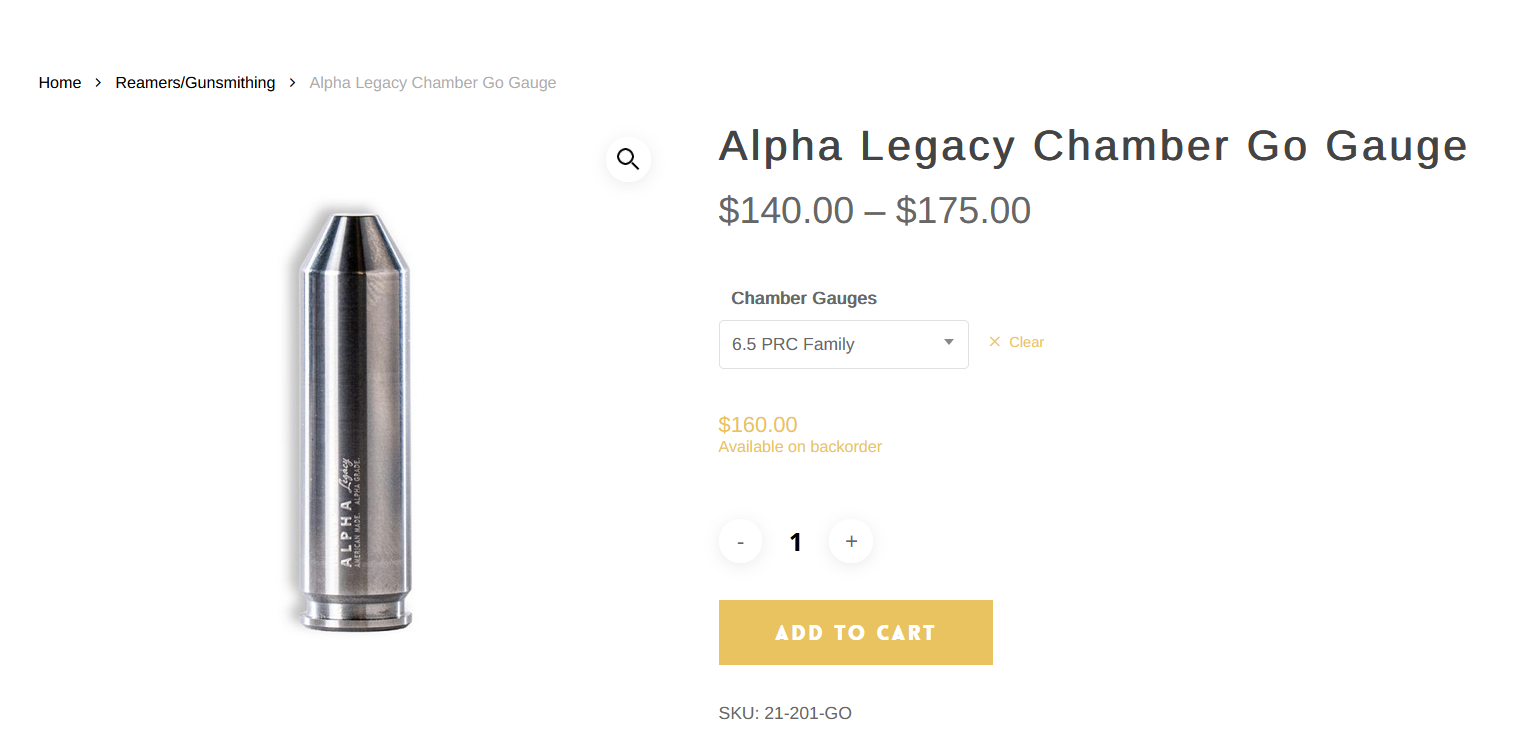Screen dimensions: 1535x729
Task: Click the arrow in the 6.5 PRC Family selector
Action: coord(949,343)
